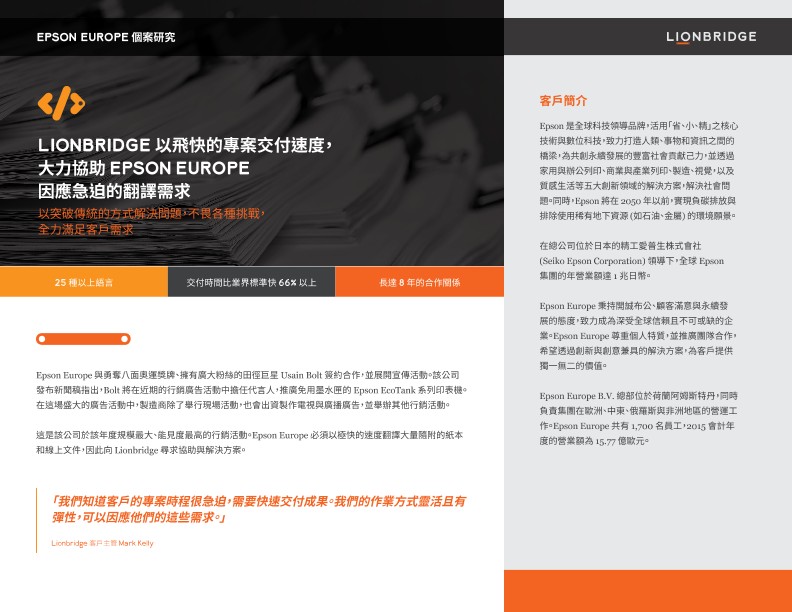Screen dimensions: 792x612
Task: Click the sidebar line starting 'Epson Europe B.V. 總部'
Action: coord(638,396)
